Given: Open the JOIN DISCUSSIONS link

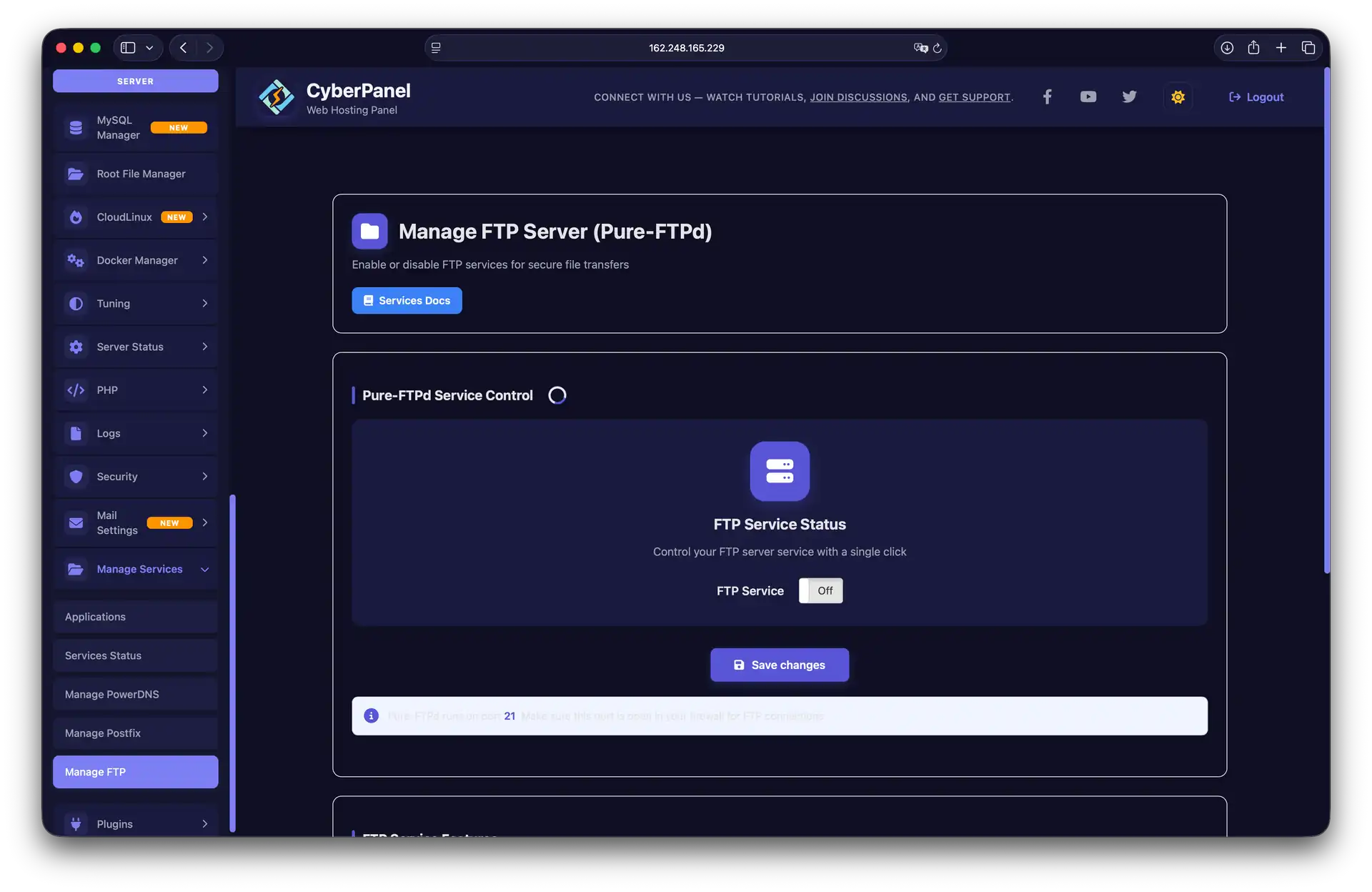Looking at the screenshot, I should click(858, 97).
